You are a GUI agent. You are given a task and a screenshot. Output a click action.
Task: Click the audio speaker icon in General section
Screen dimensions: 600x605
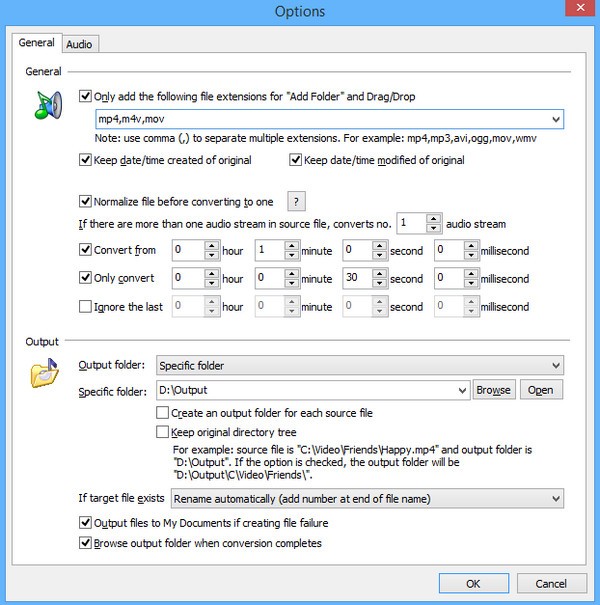click(x=47, y=105)
